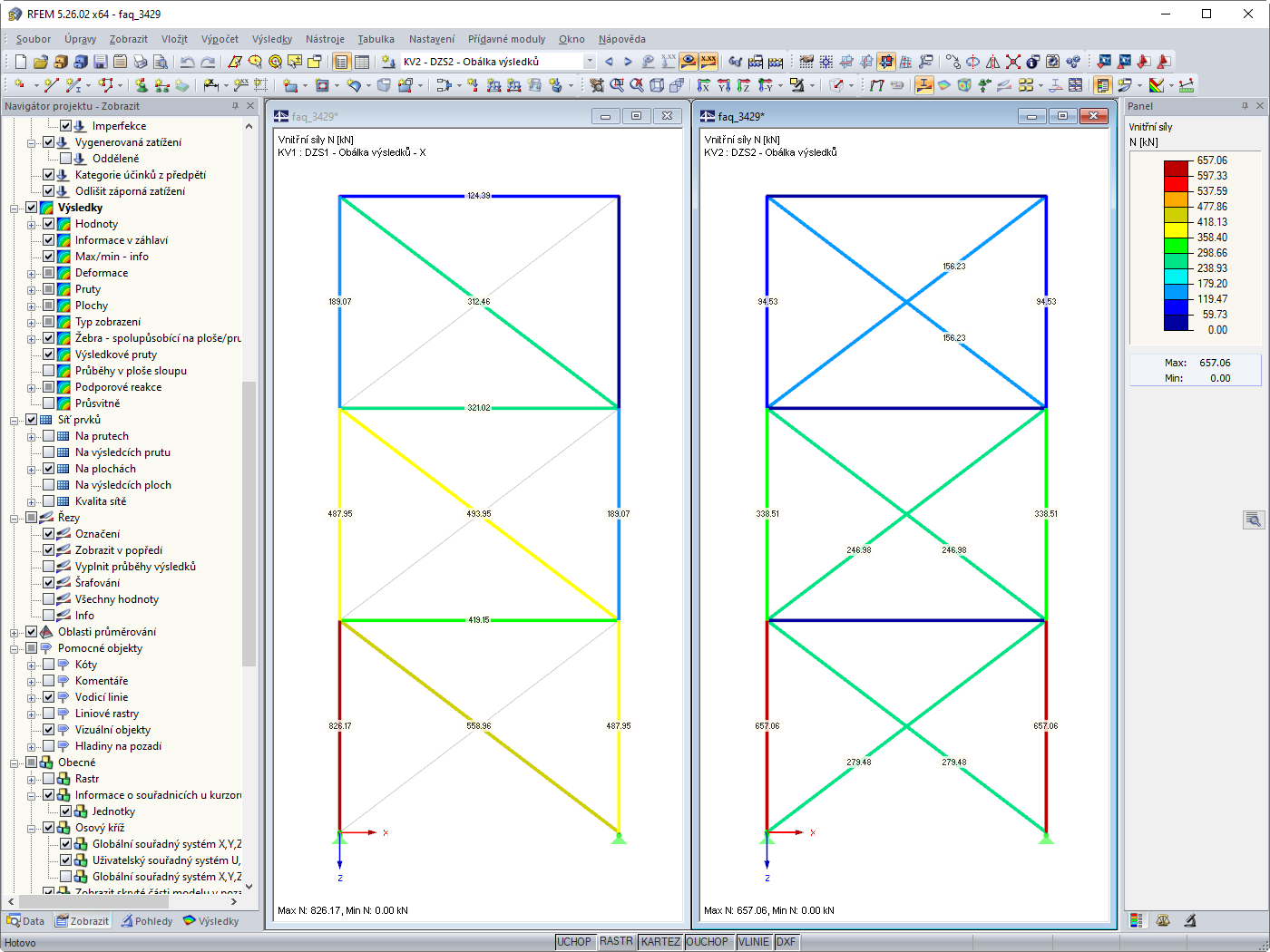Save the model with floppy disk icon

(x=101, y=62)
